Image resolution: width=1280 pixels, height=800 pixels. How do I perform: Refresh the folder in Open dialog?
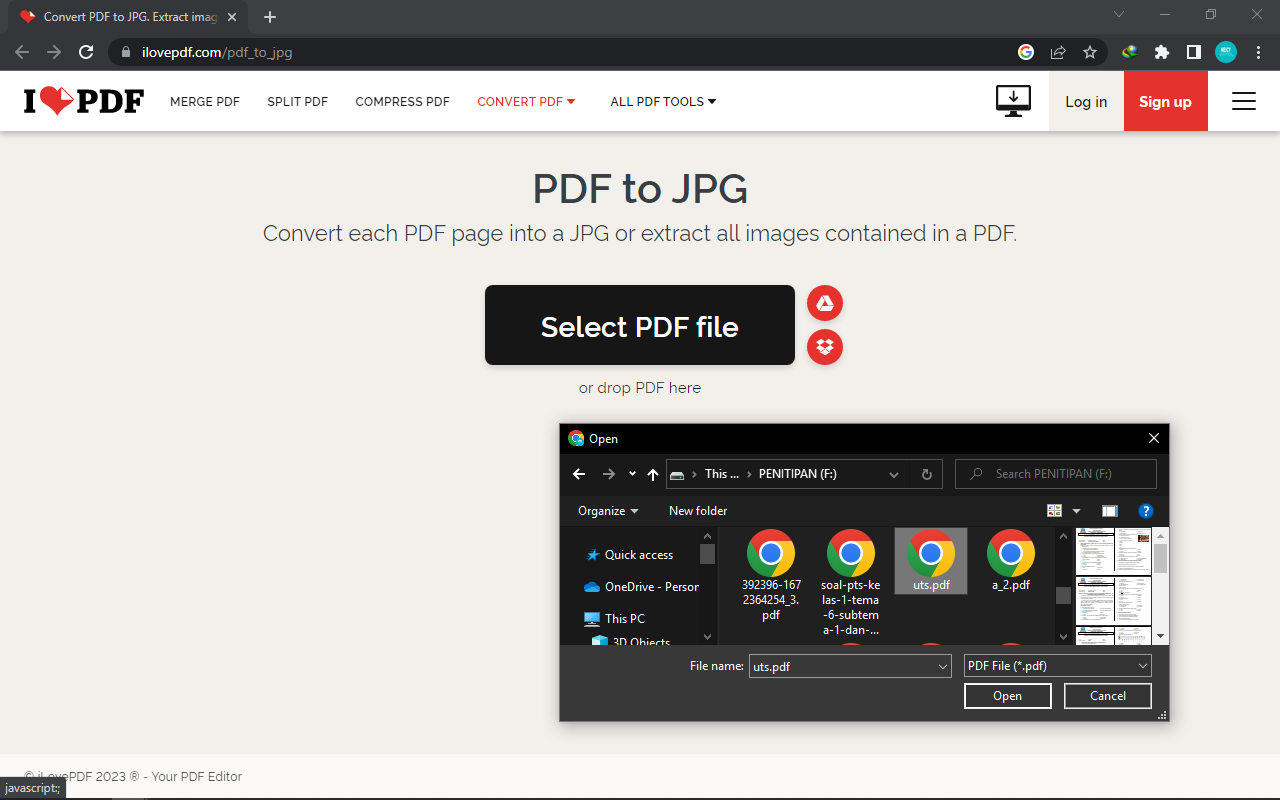point(927,474)
